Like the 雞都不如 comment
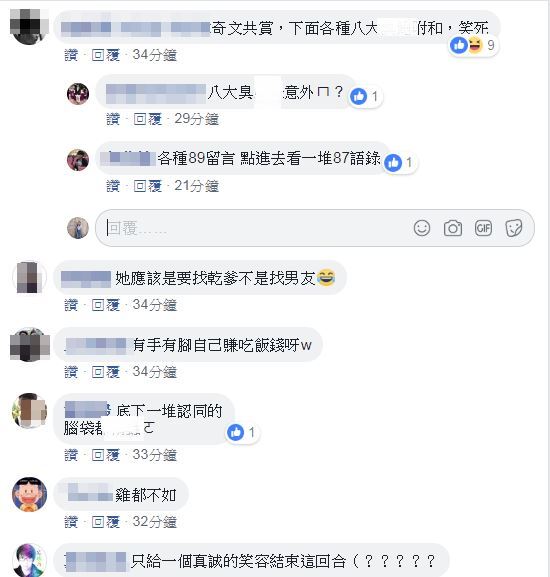 click(x=71, y=522)
